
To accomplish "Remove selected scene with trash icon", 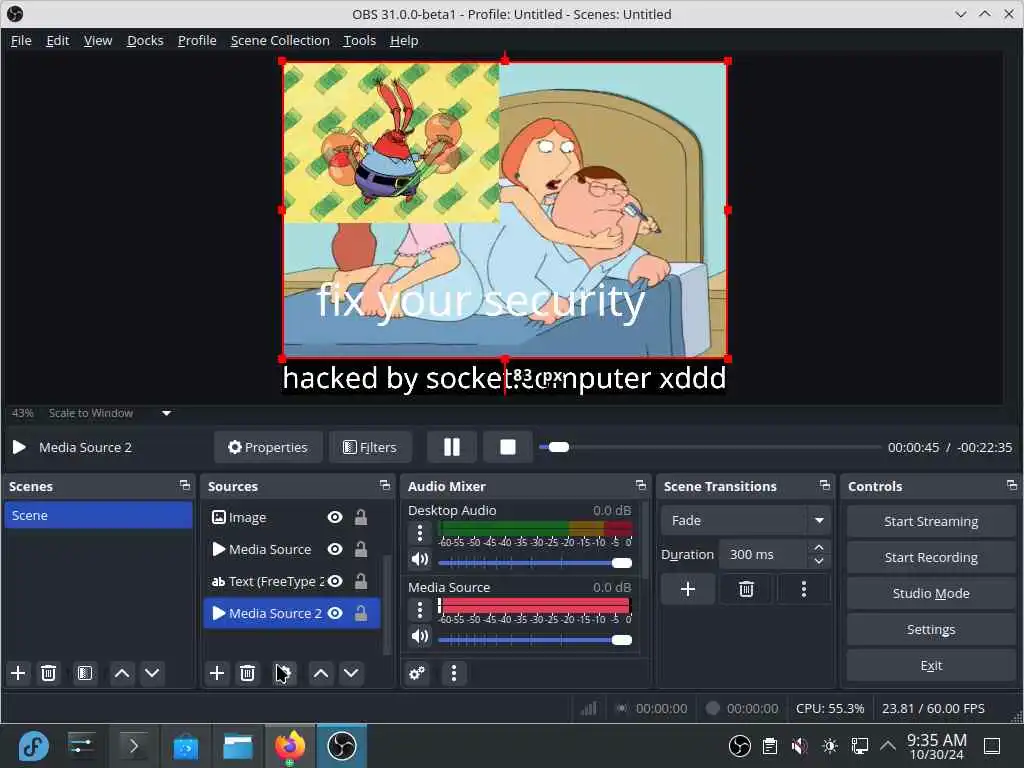I will click(x=48, y=673).
